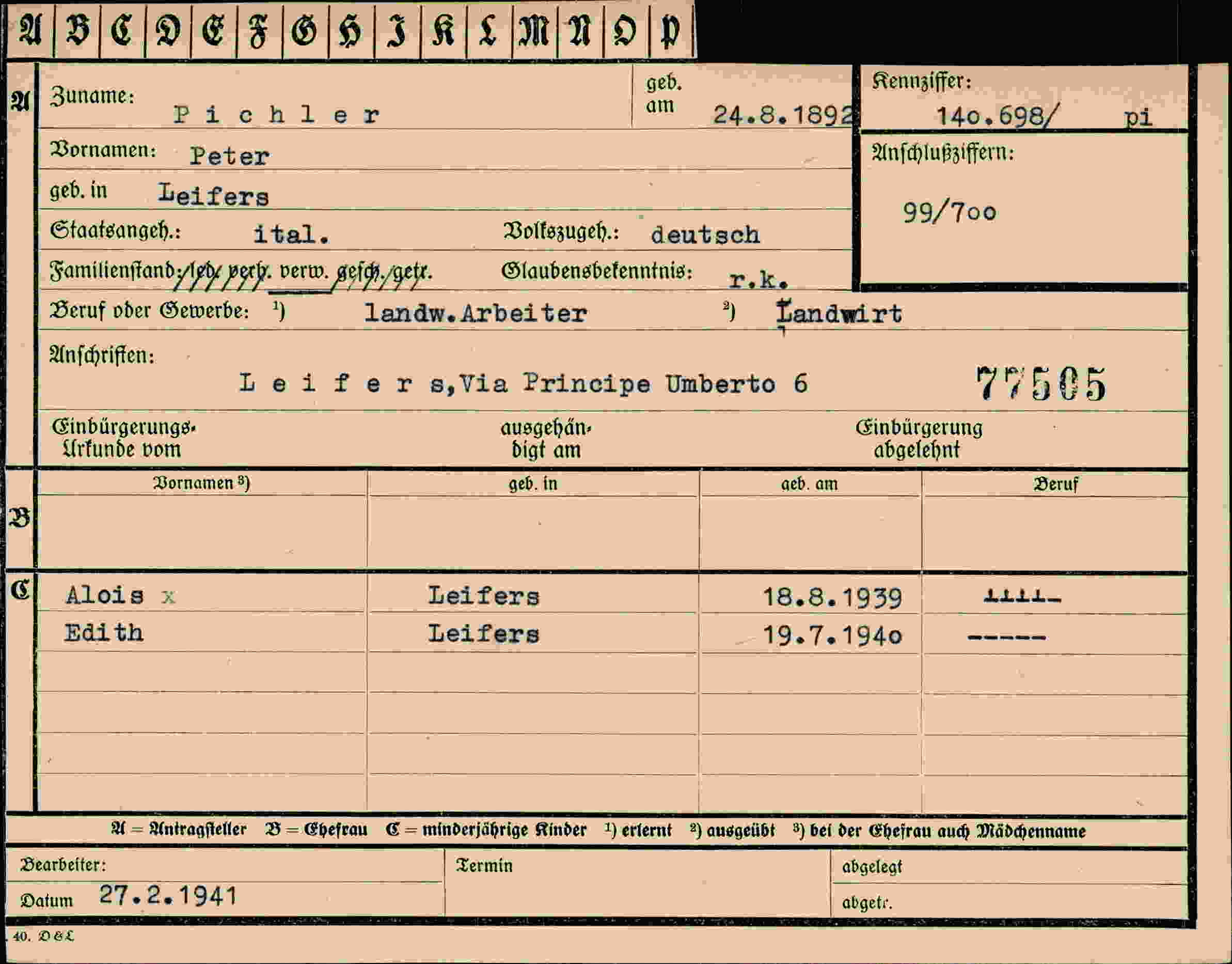Click the 'Beruf oder Gewerbe:' label
Screen dimensions: 1232x964
click(x=150, y=311)
